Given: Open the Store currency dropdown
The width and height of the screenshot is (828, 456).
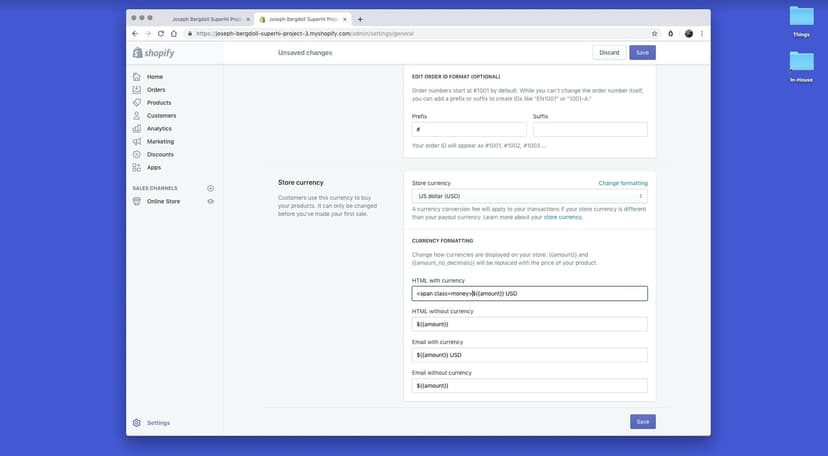Looking at the screenshot, I should pyautogui.click(x=529, y=197).
